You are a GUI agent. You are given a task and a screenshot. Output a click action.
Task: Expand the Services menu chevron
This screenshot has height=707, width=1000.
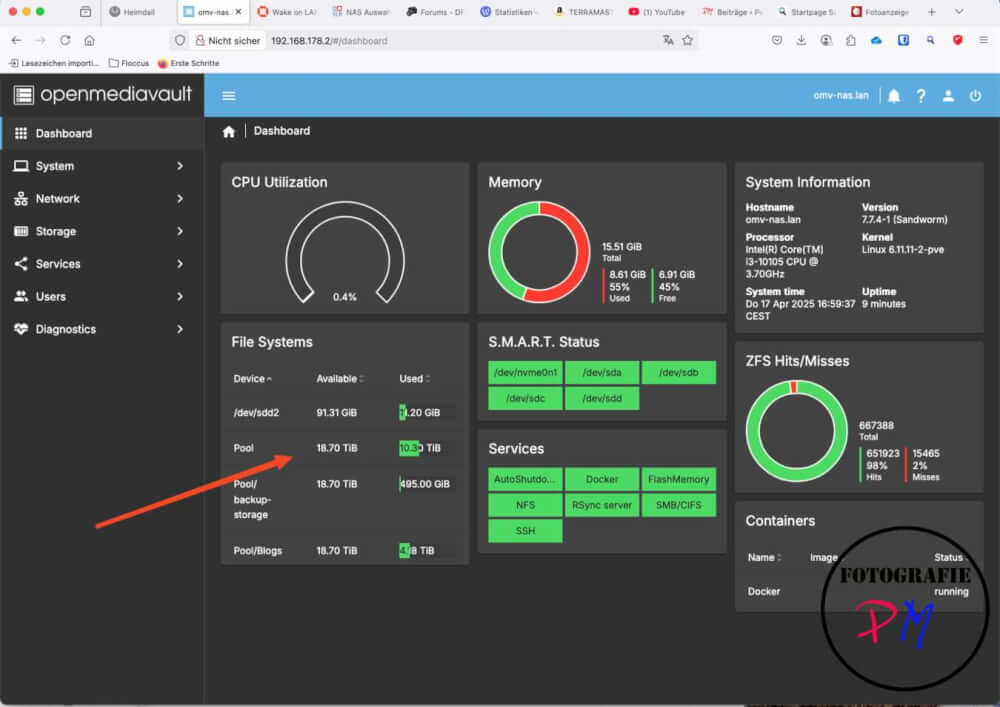[x=180, y=263]
